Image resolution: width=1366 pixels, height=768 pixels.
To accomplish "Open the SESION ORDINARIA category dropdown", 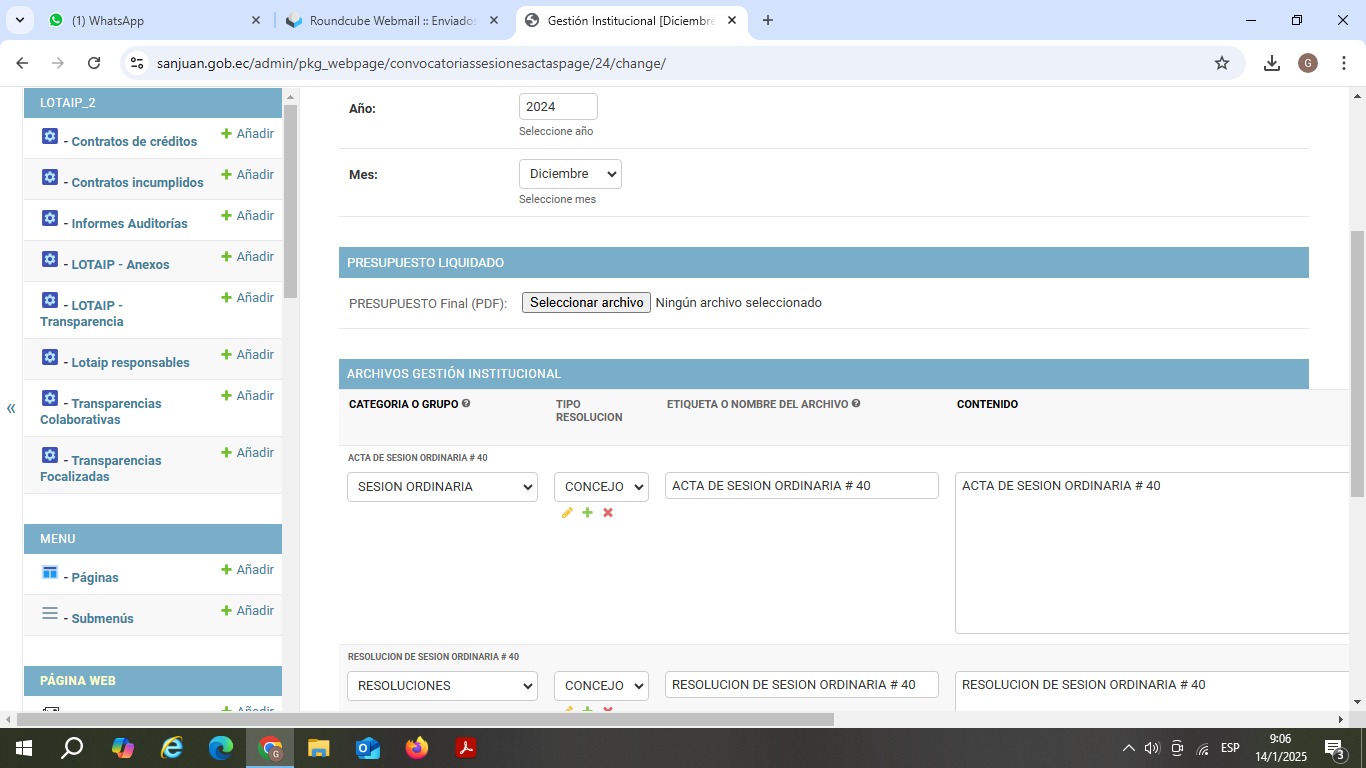I will pos(442,487).
